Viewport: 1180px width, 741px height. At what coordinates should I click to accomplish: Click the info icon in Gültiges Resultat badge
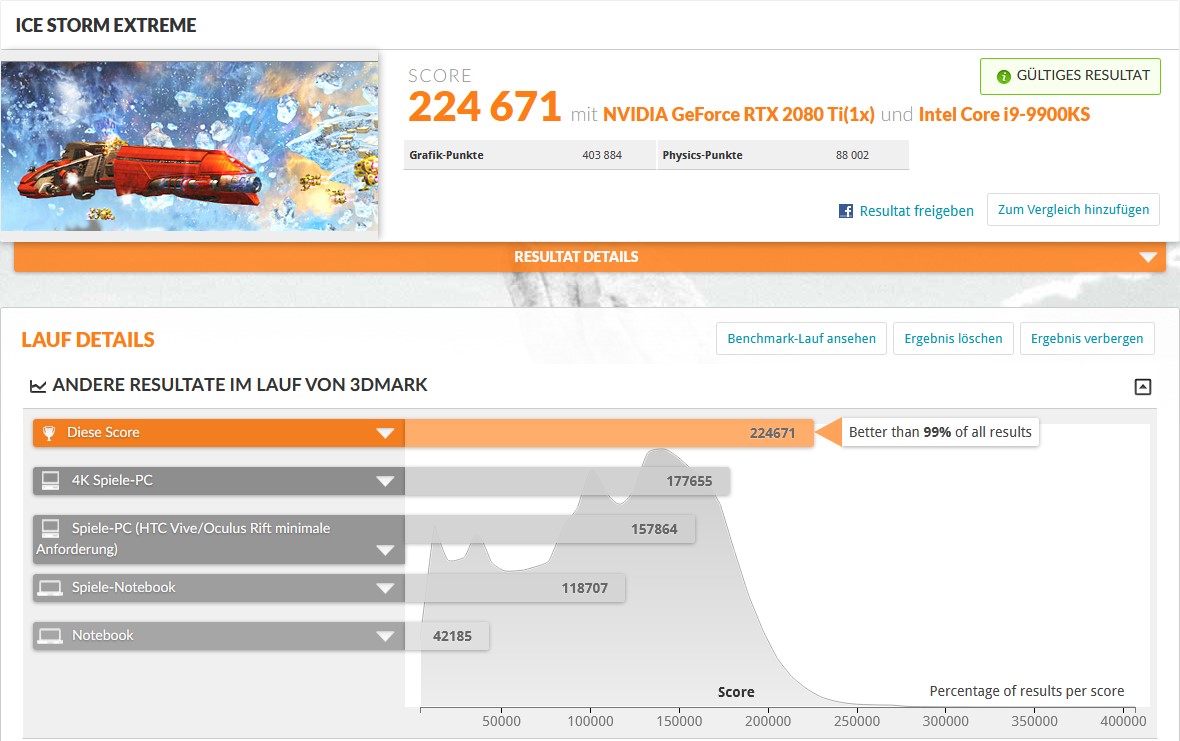(1004, 76)
